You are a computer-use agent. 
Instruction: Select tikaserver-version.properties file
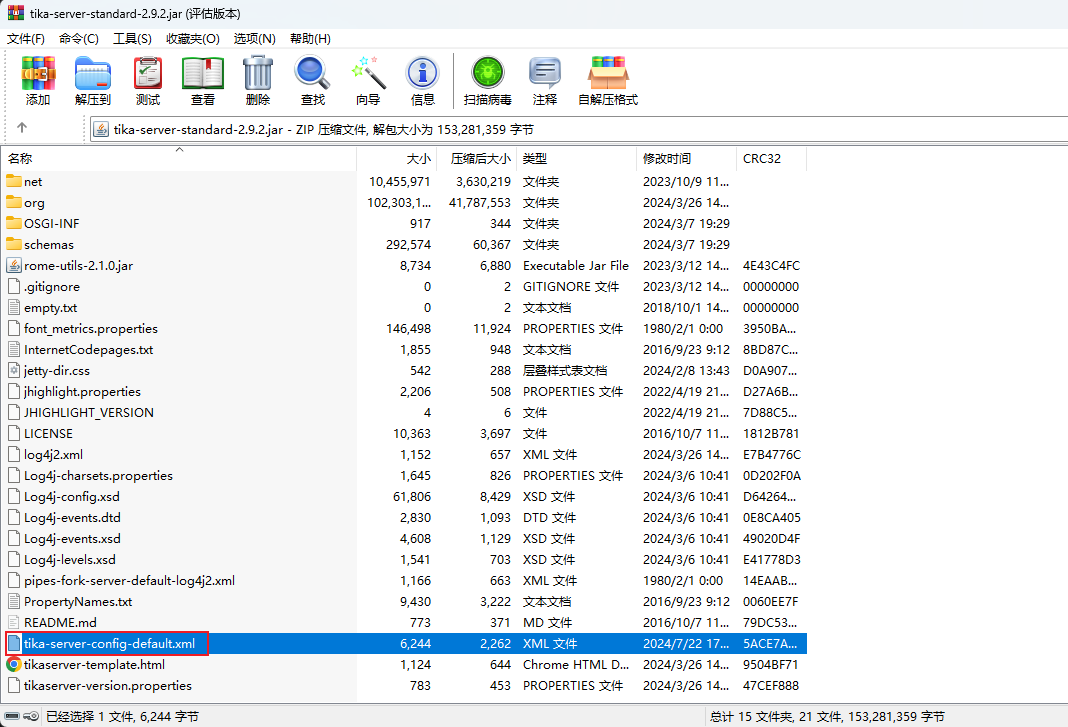108,685
